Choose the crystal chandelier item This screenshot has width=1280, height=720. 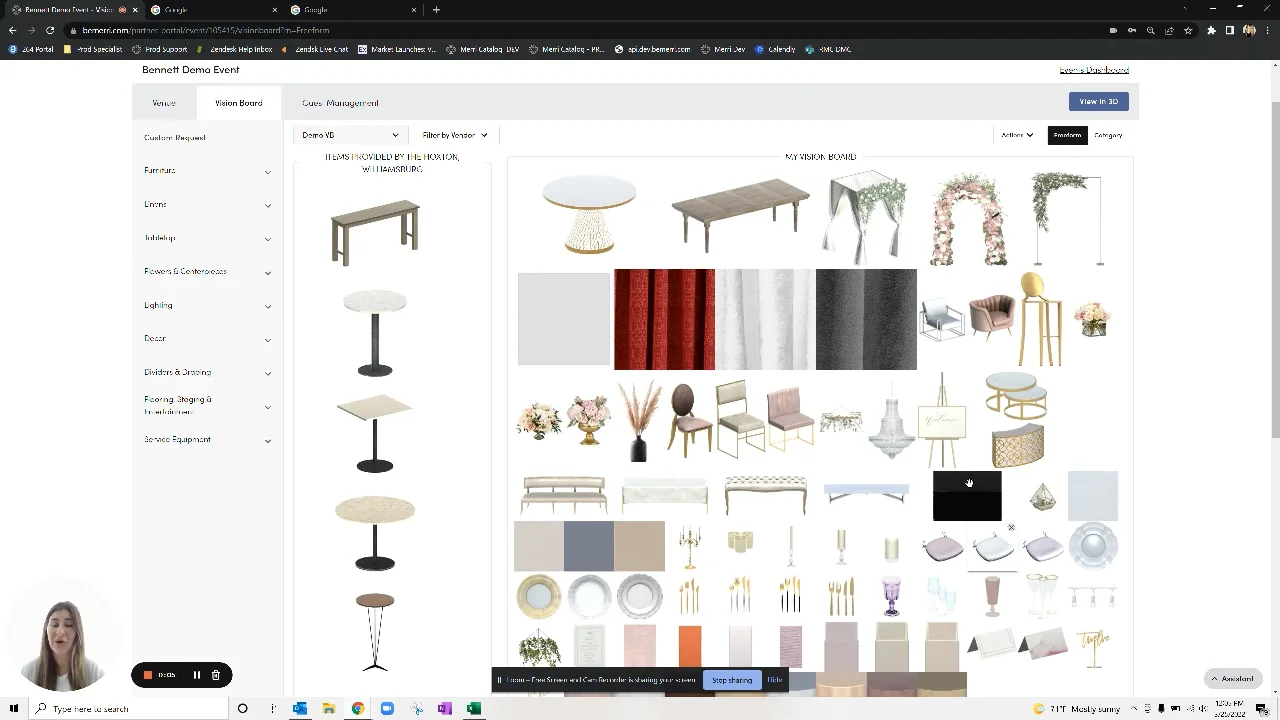(890, 423)
